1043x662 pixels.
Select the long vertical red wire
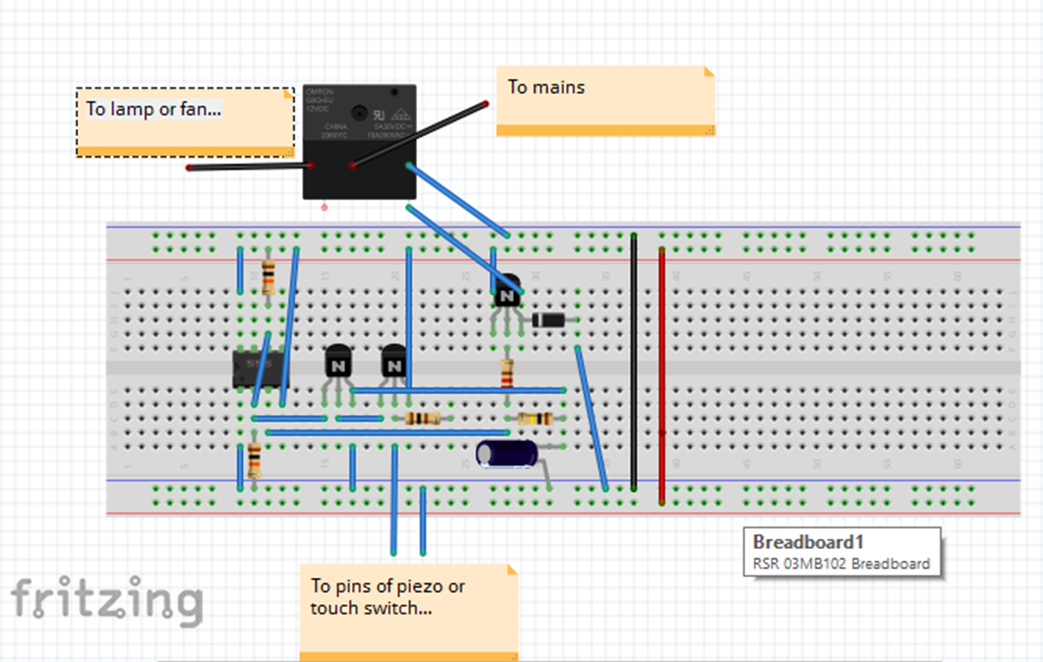[662, 376]
